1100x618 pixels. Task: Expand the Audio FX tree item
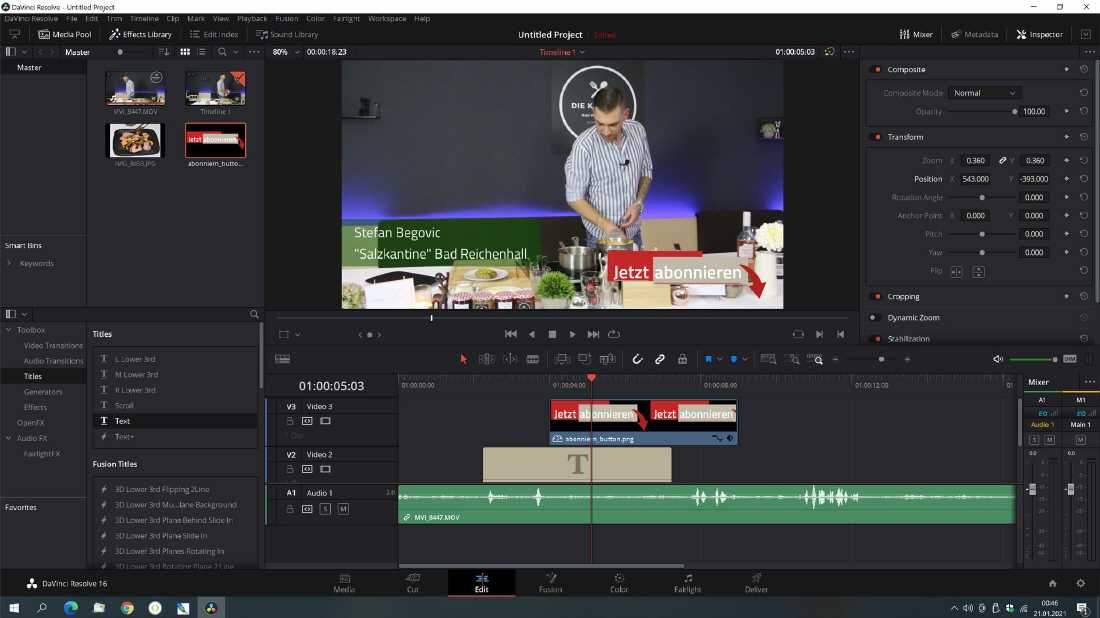(x=9, y=438)
